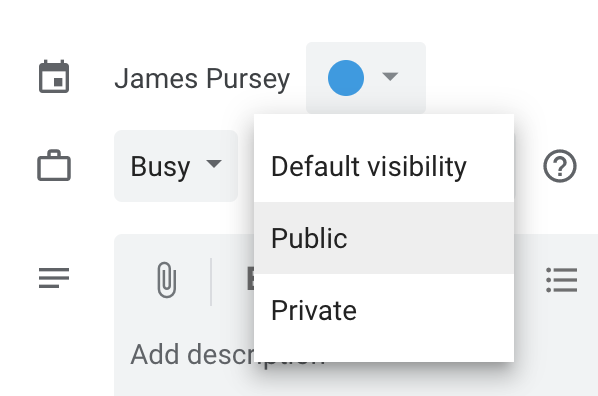Add an attachment with the paperclip icon
This screenshot has width=598, height=396.
[167, 280]
